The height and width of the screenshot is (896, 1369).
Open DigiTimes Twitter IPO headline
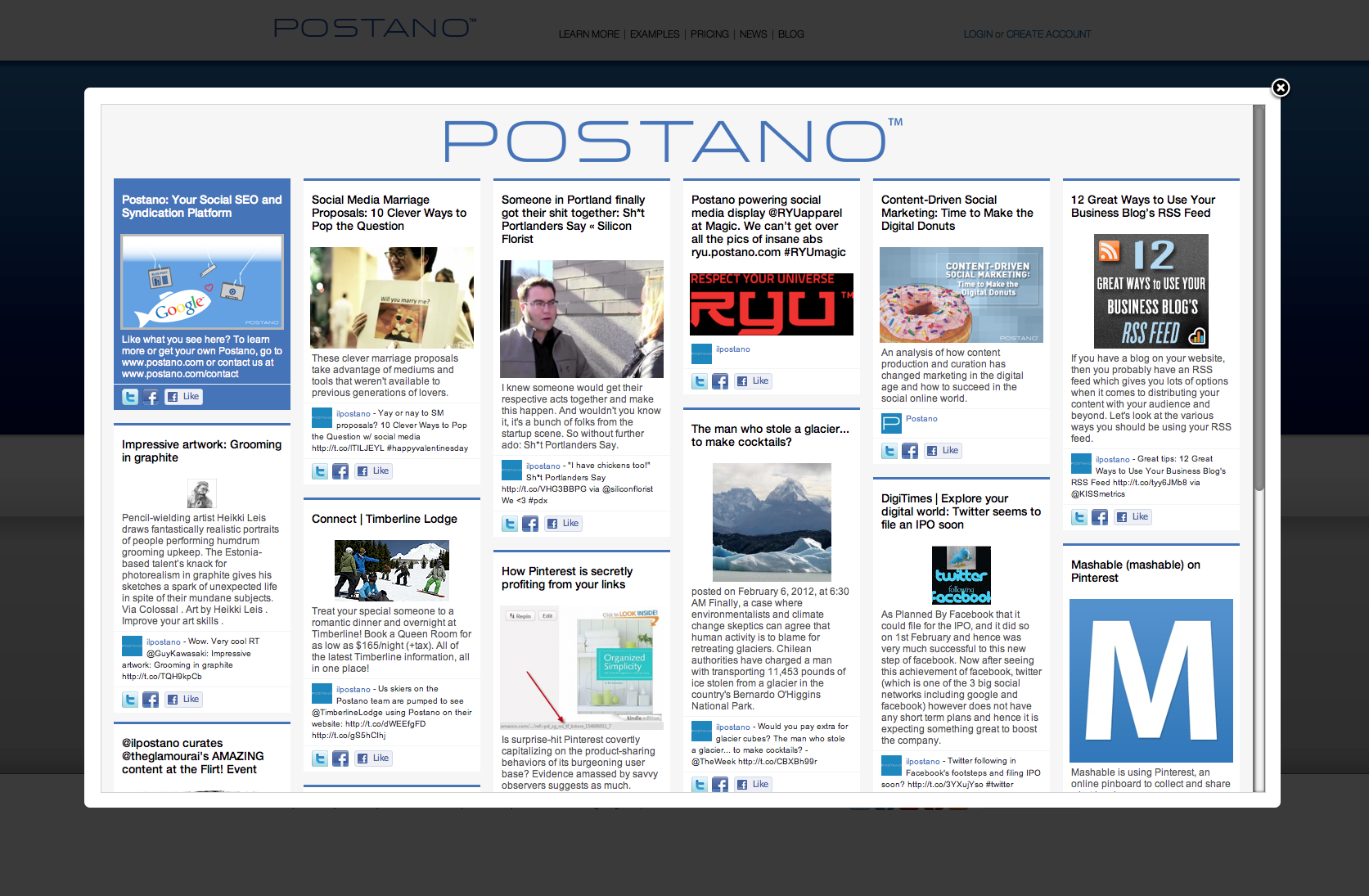pyautogui.click(x=961, y=511)
